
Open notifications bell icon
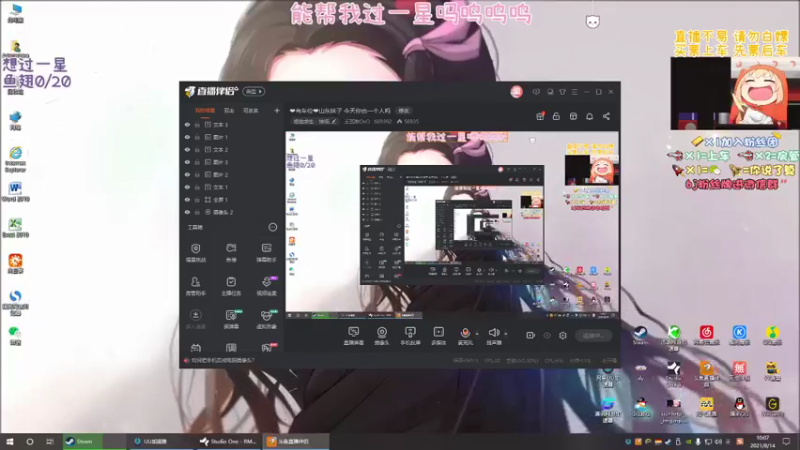click(x=589, y=116)
